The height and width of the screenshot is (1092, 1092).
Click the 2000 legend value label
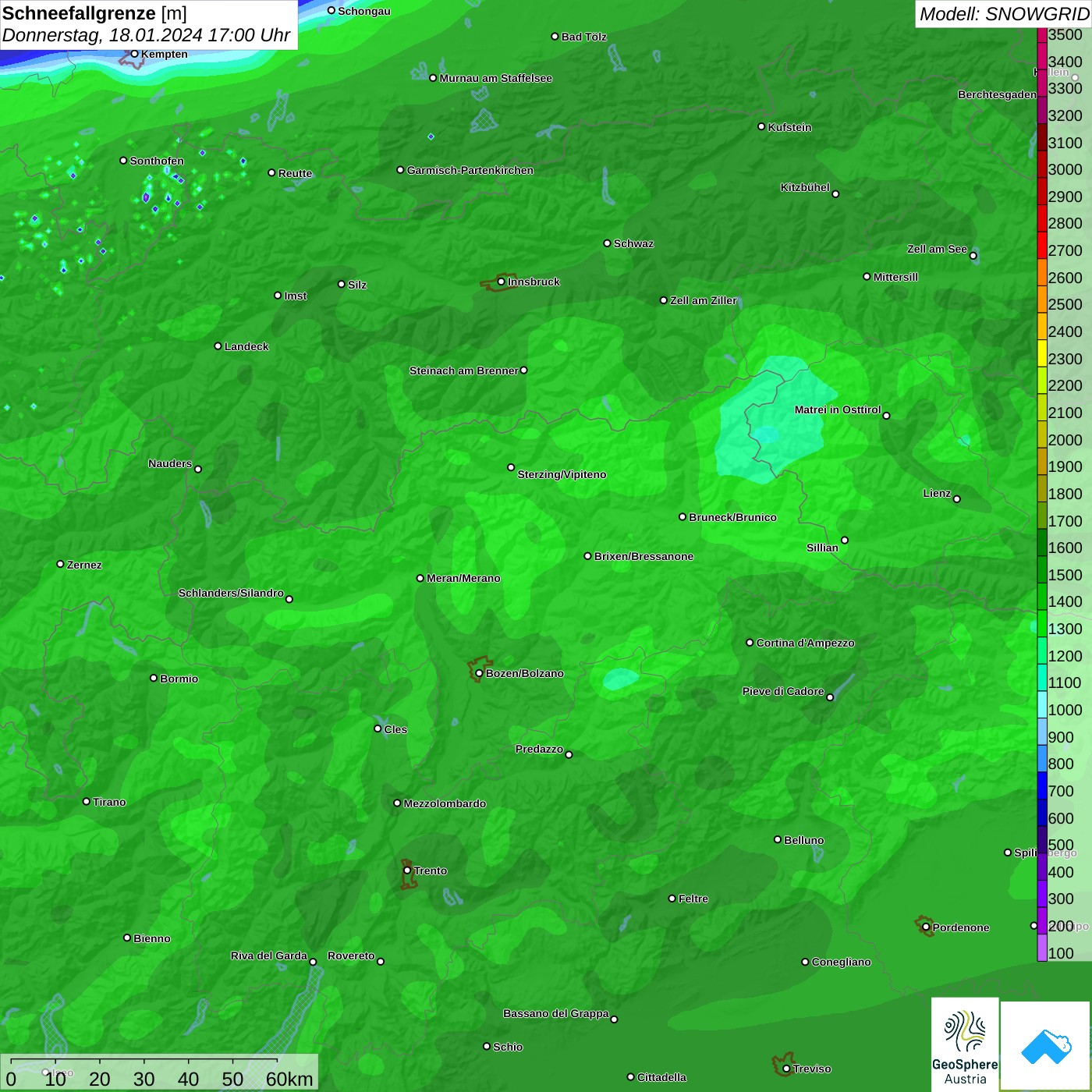[x=1065, y=440]
